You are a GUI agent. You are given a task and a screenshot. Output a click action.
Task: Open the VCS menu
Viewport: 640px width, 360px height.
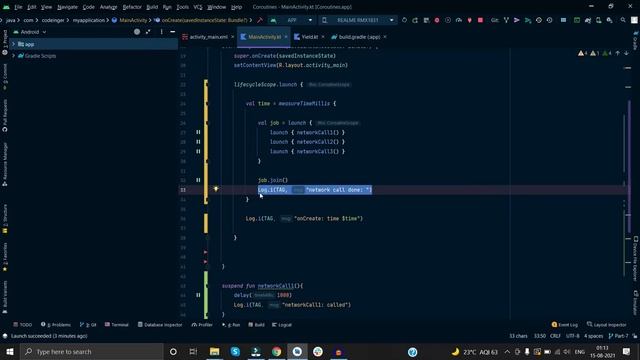[x=198, y=7]
